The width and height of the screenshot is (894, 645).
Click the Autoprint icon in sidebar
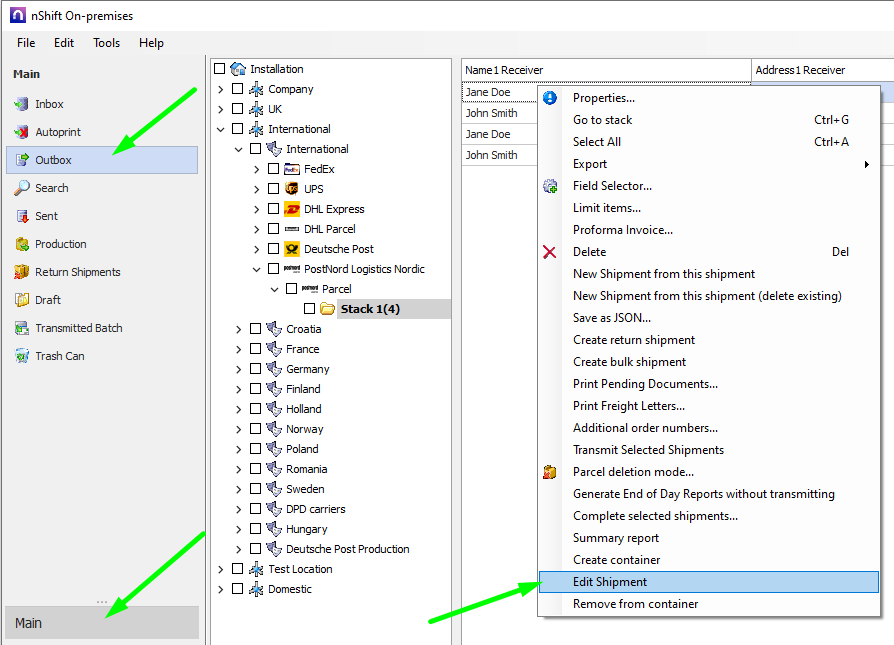point(22,132)
